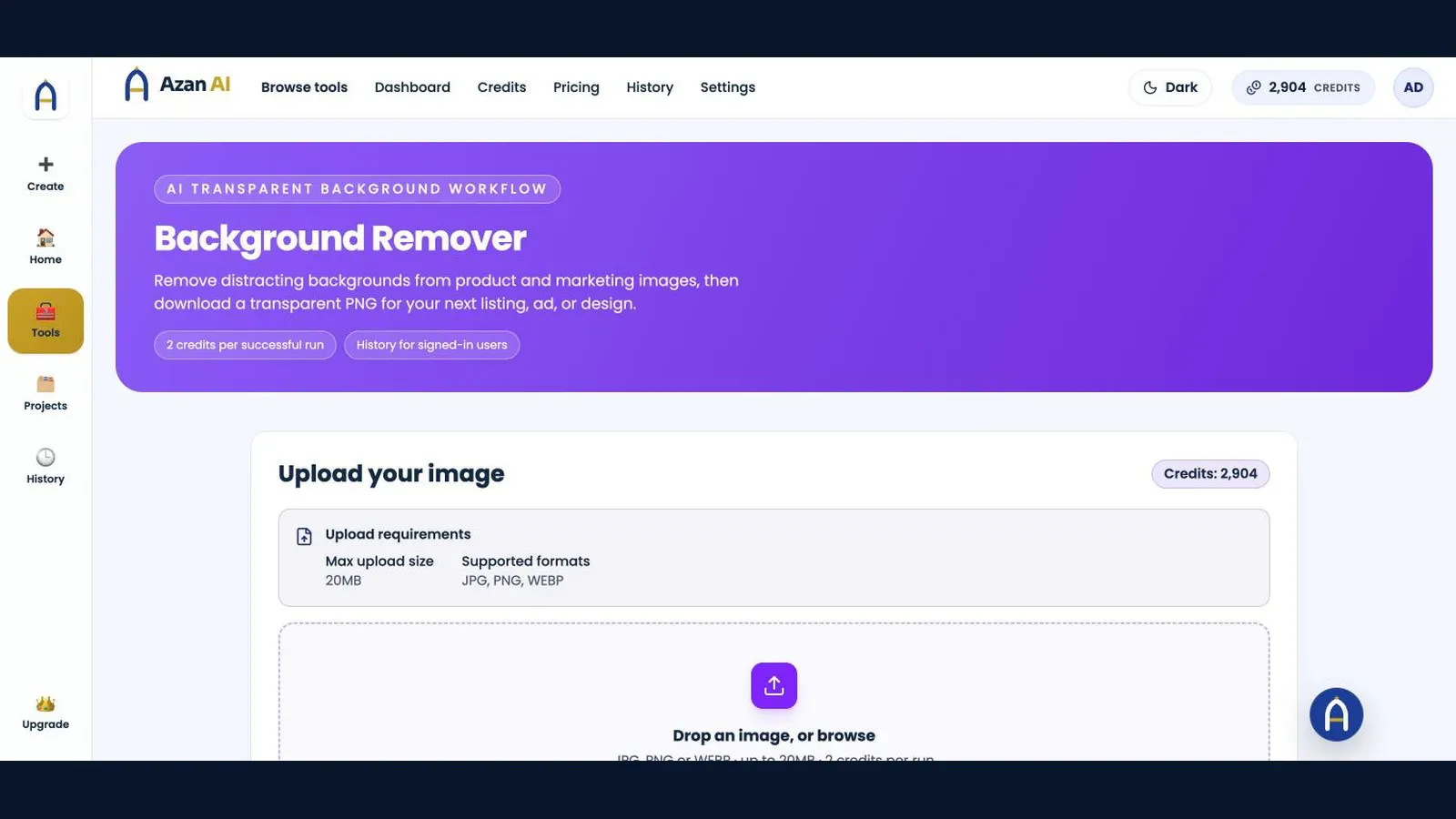Open the Pricing page
Image resolution: width=1456 pixels, height=819 pixels.
click(576, 87)
